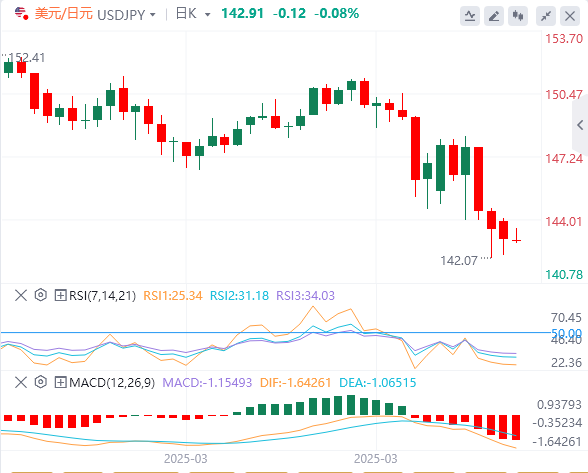The image size is (588, 473).
Task: Open the indicator line chart tool
Action: click(x=470, y=16)
